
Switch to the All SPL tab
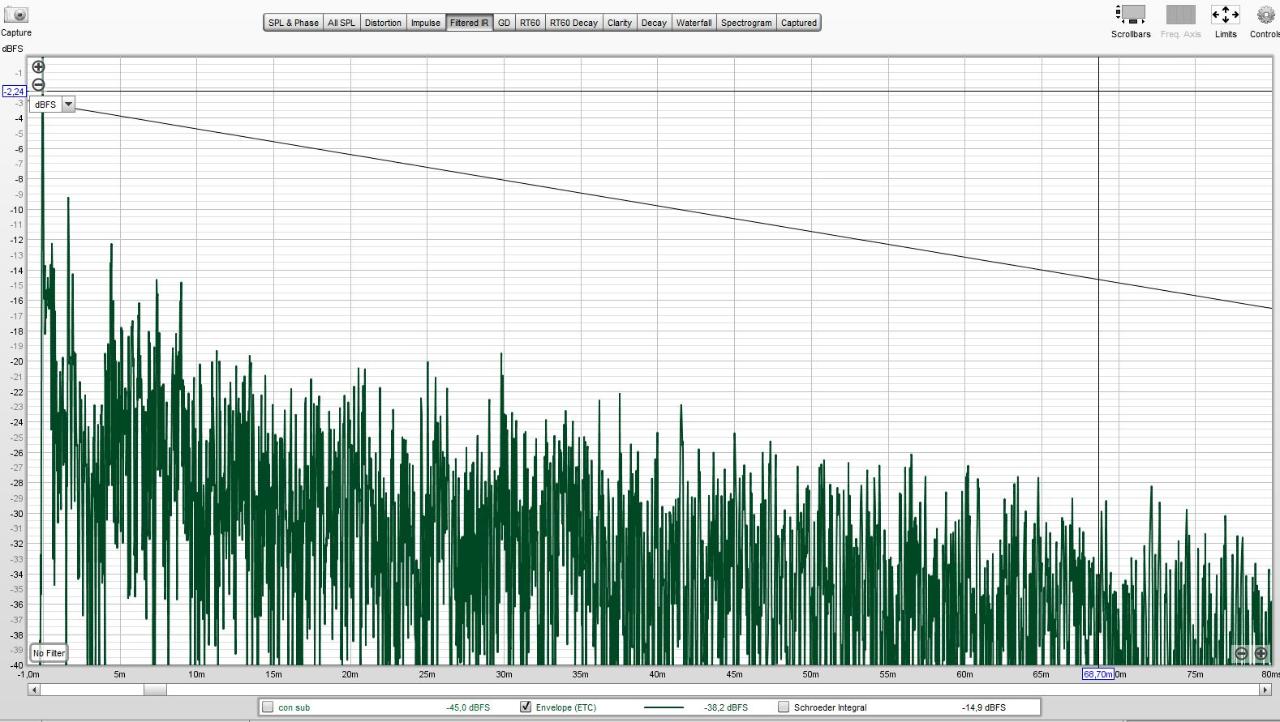click(x=341, y=23)
